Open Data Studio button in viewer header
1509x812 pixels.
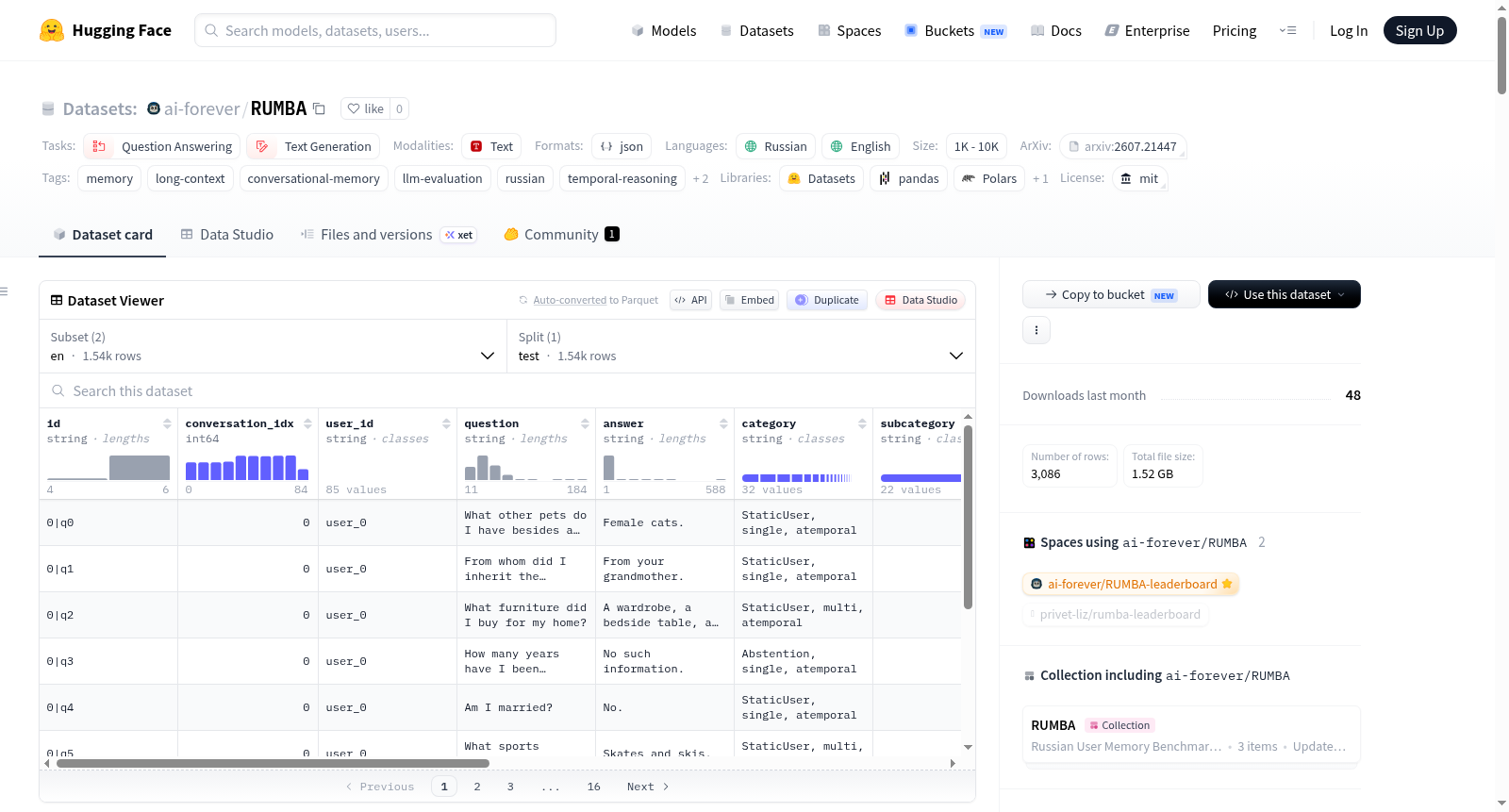click(x=920, y=300)
